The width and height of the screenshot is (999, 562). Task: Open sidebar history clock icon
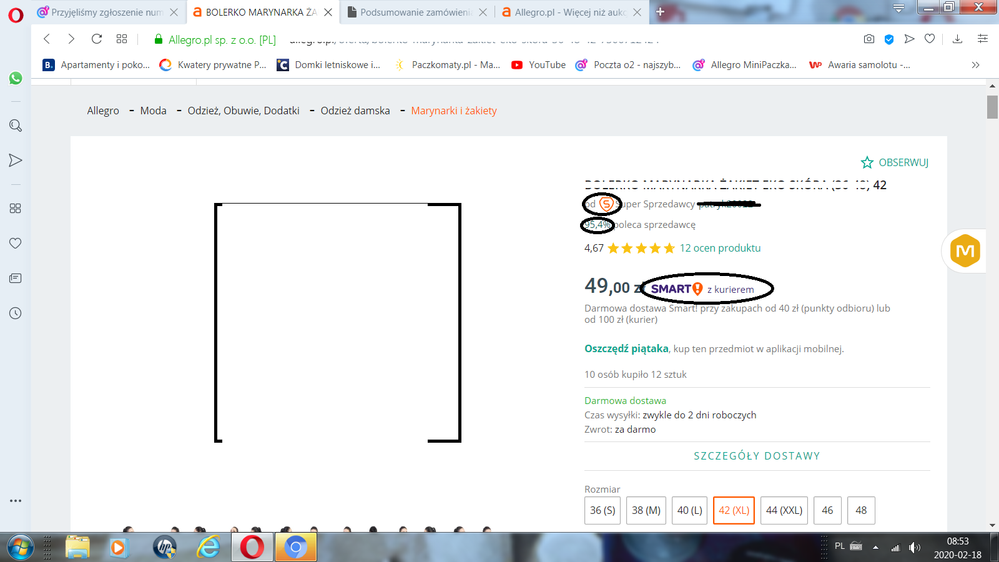point(15,313)
